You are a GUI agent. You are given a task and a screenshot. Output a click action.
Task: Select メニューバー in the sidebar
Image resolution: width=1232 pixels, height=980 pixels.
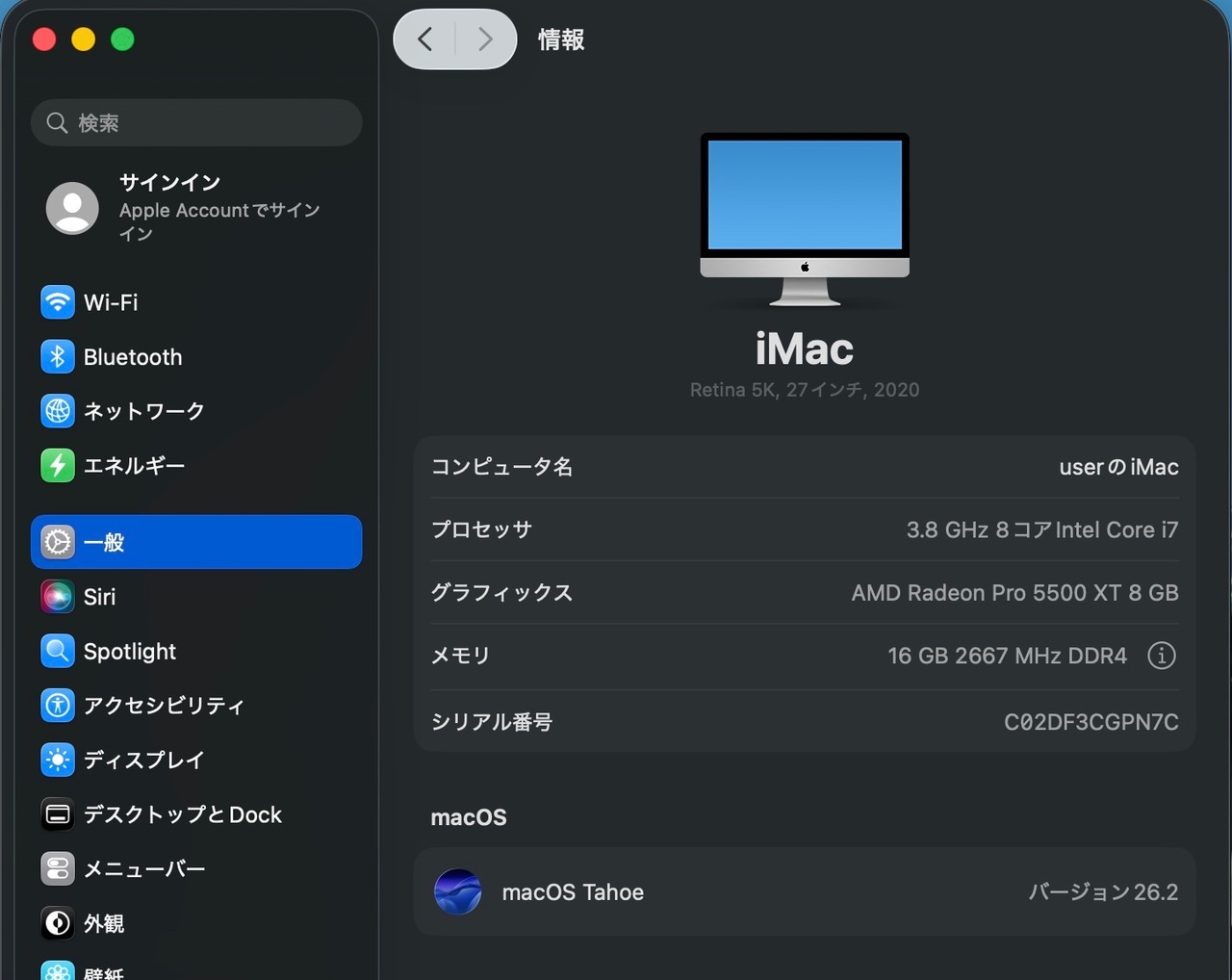coord(196,869)
